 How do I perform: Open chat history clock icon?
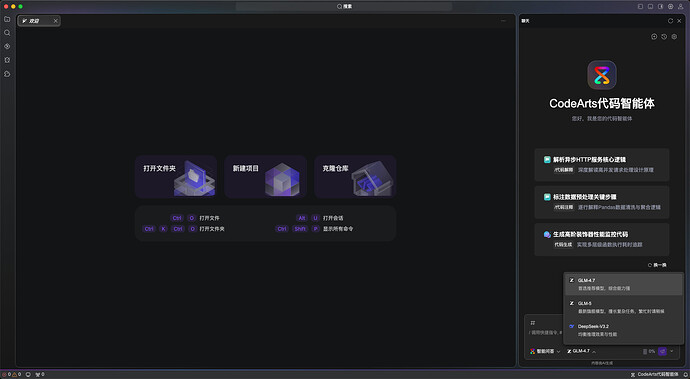tap(664, 37)
